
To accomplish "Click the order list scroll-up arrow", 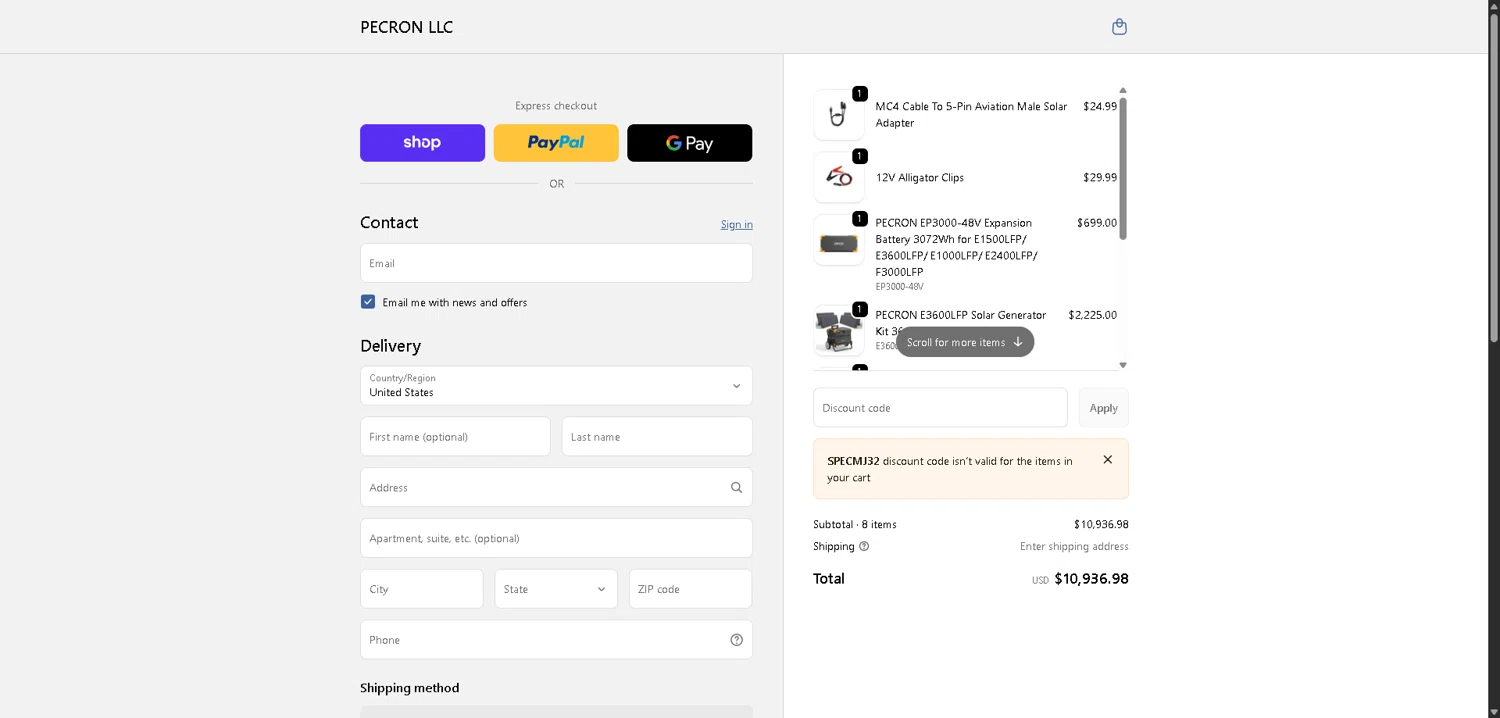I will coord(1123,91).
